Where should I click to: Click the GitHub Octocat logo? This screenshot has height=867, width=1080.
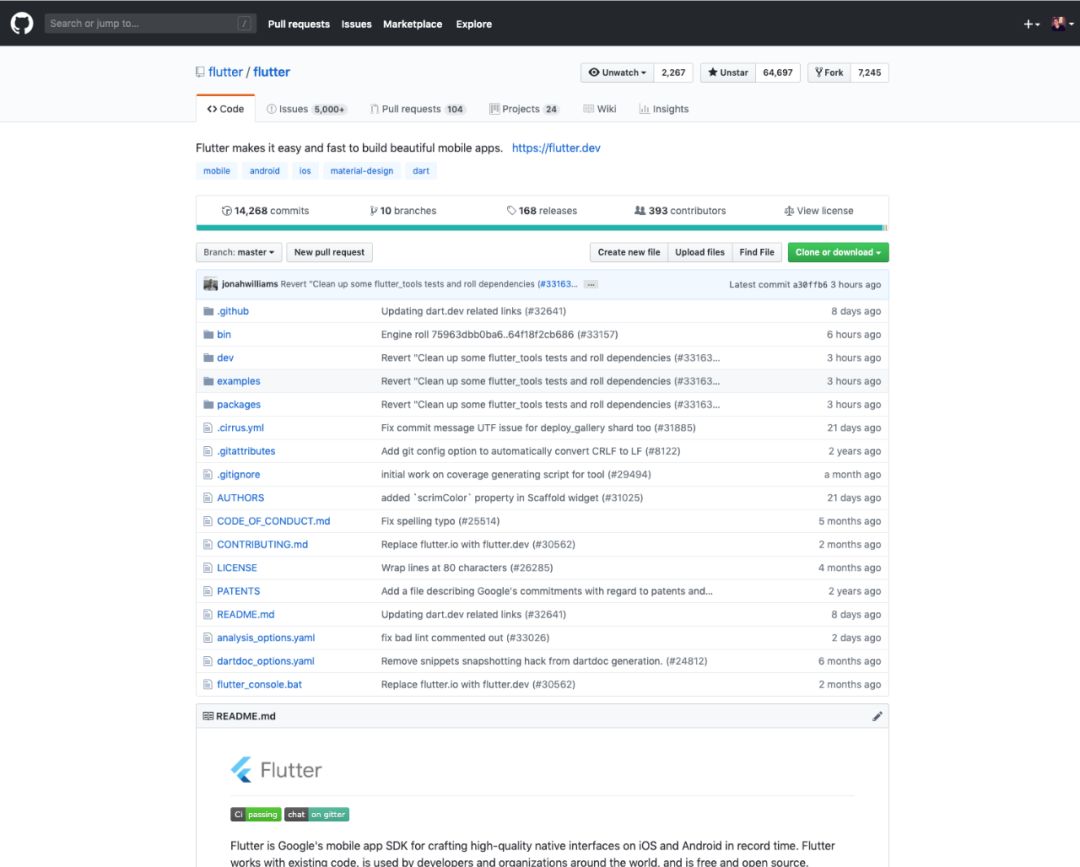pyautogui.click(x=22, y=23)
